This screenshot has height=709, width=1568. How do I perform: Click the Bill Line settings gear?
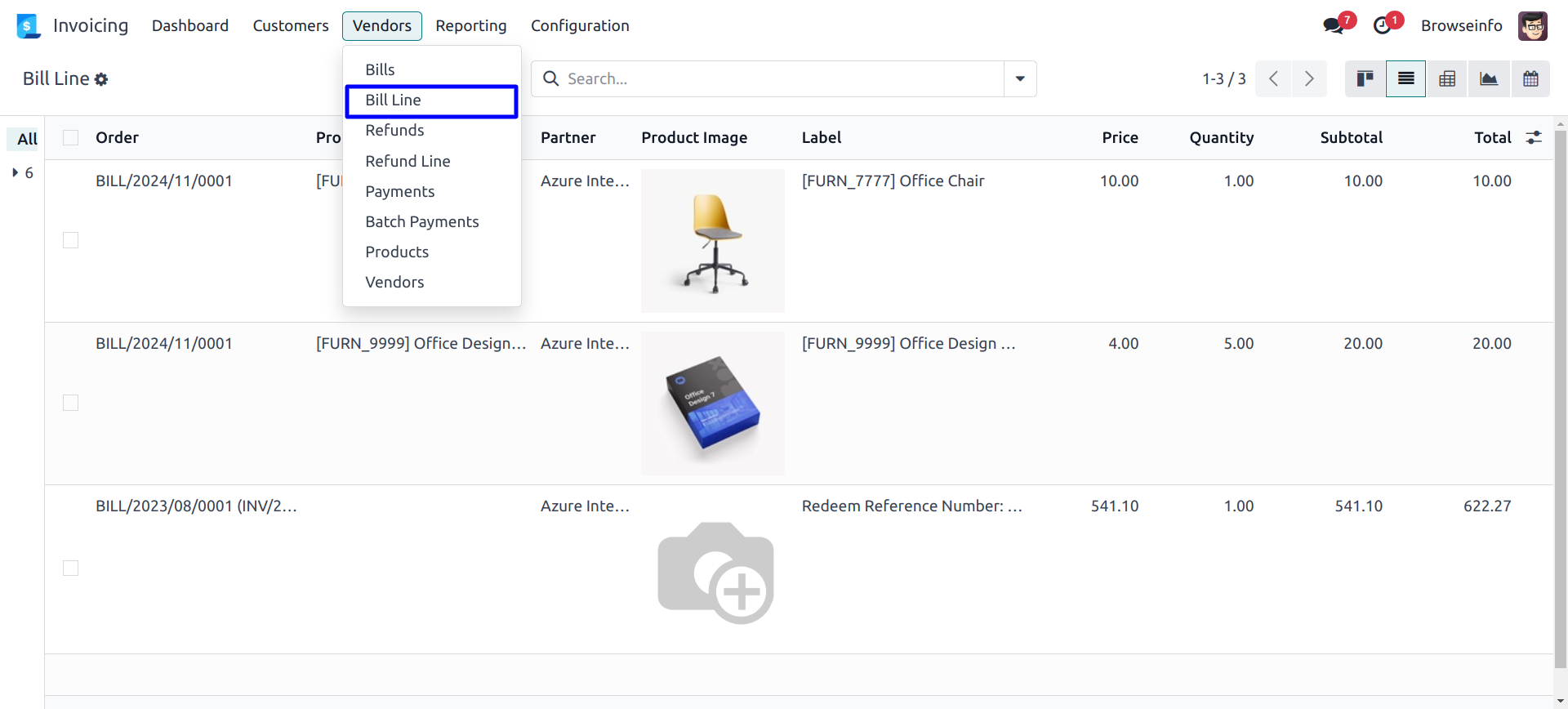point(101,79)
